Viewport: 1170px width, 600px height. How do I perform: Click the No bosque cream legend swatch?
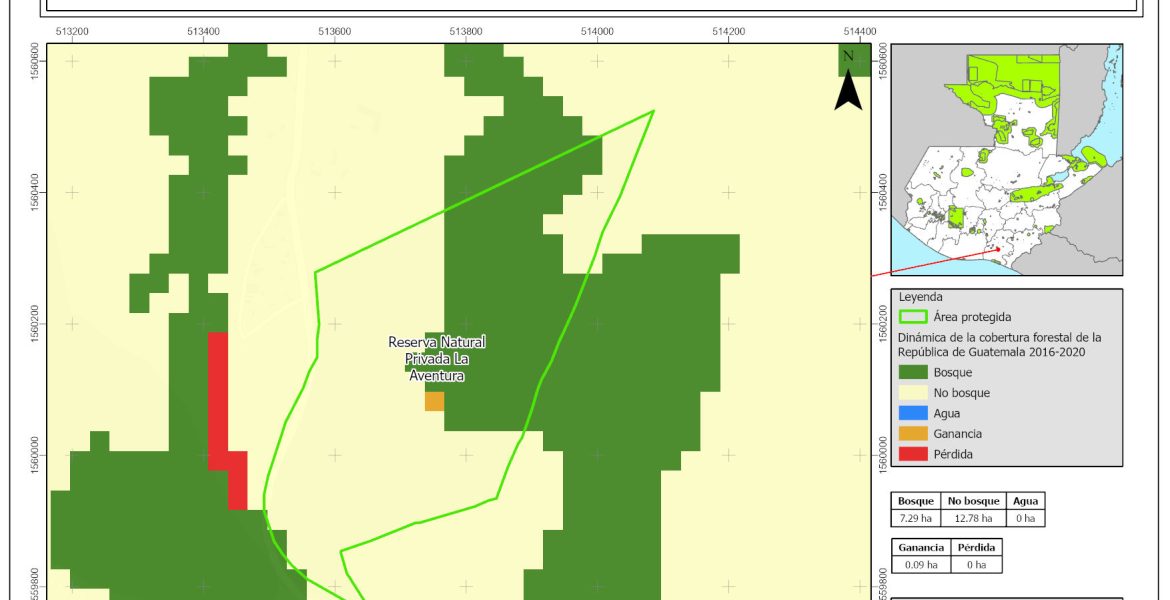point(913,393)
